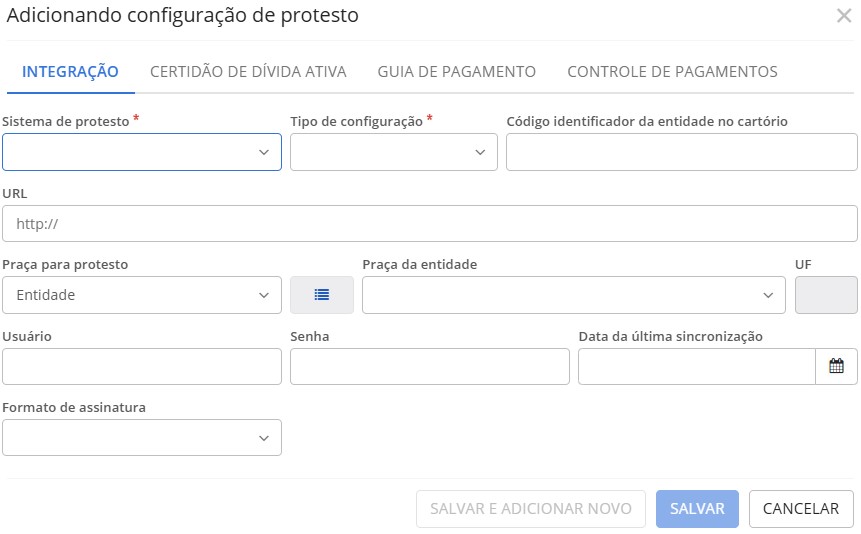Go to the Controle de Pagamentos tab
Image resolution: width=861 pixels, height=534 pixels.
pyautogui.click(x=672, y=72)
